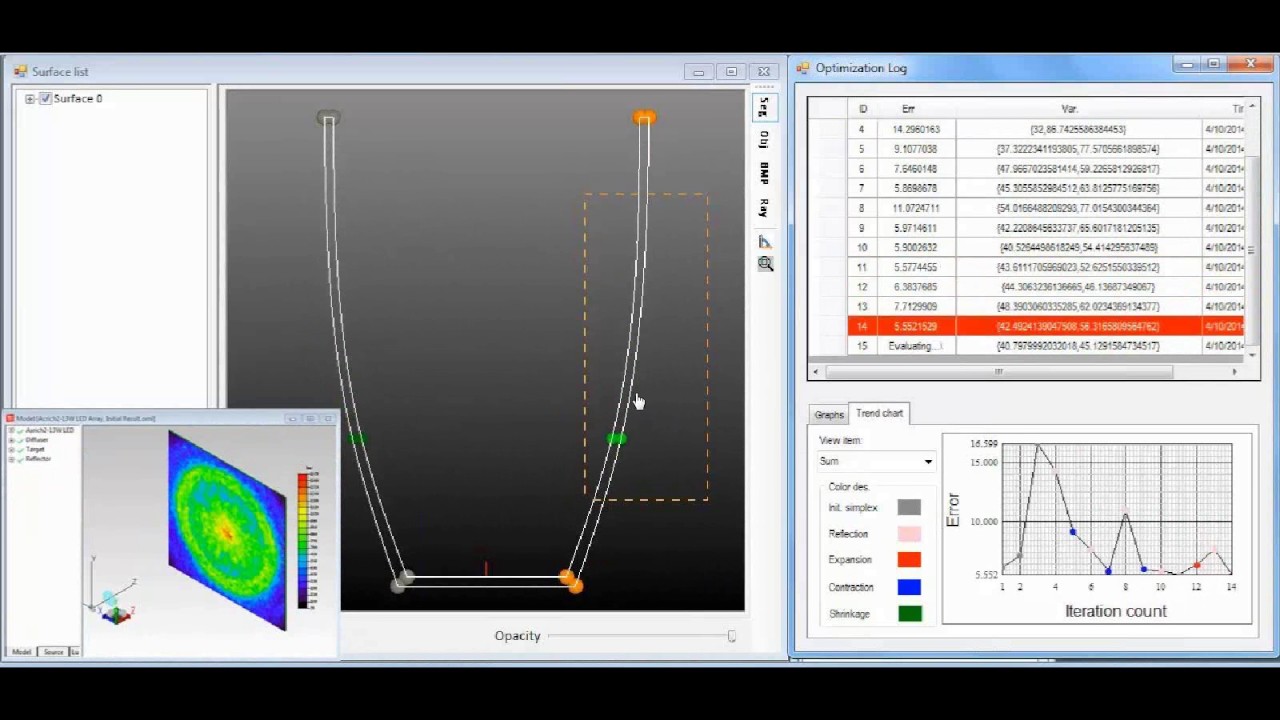Maximize the Surface list window
Viewport: 1280px width, 720px height.
[731, 72]
